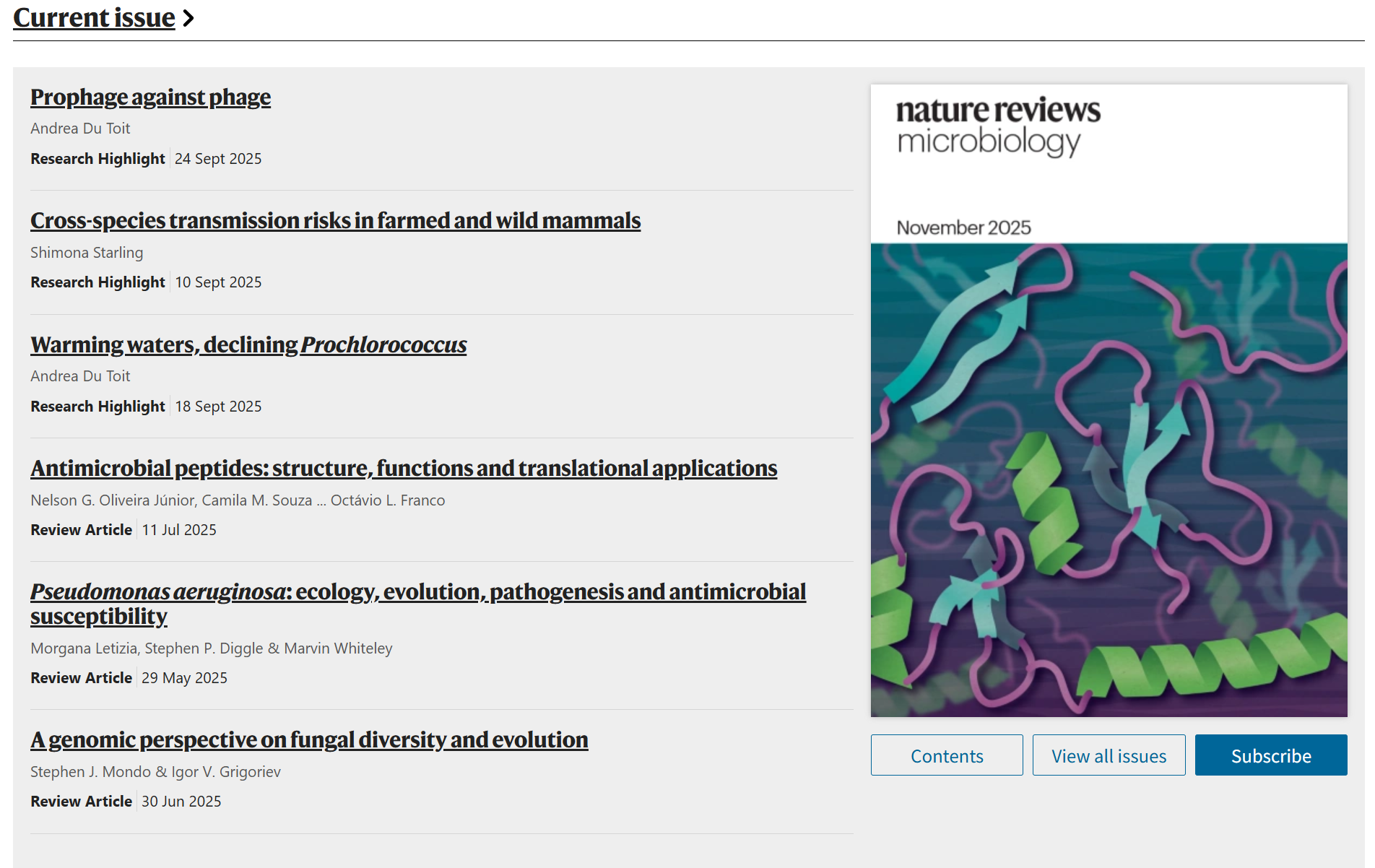Image resolution: width=1375 pixels, height=868 pixels.
Task: Open the genomic perspective on fungal diversity article
Action: click(309, 739)
